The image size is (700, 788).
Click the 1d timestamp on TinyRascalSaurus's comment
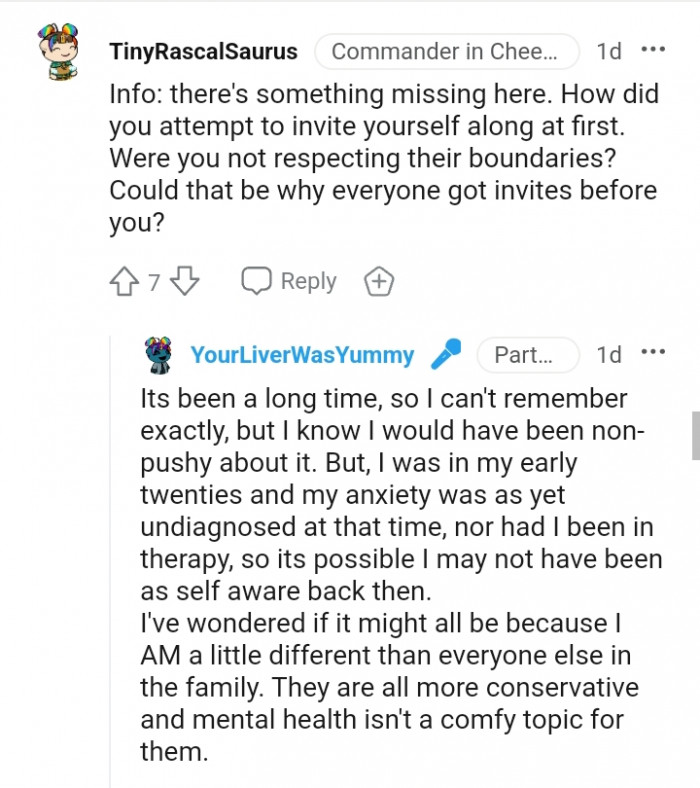pyautogui.click(x=609, y=51)
